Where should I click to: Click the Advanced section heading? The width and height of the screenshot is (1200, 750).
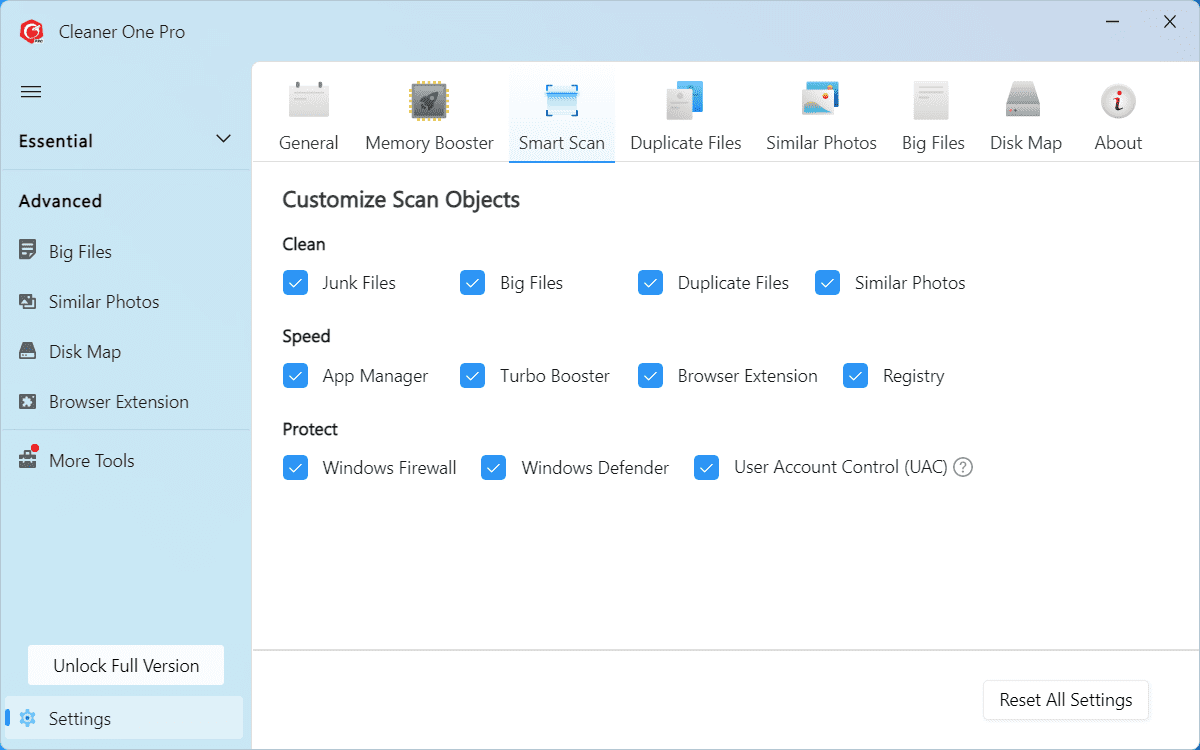(x=60, y=201)
